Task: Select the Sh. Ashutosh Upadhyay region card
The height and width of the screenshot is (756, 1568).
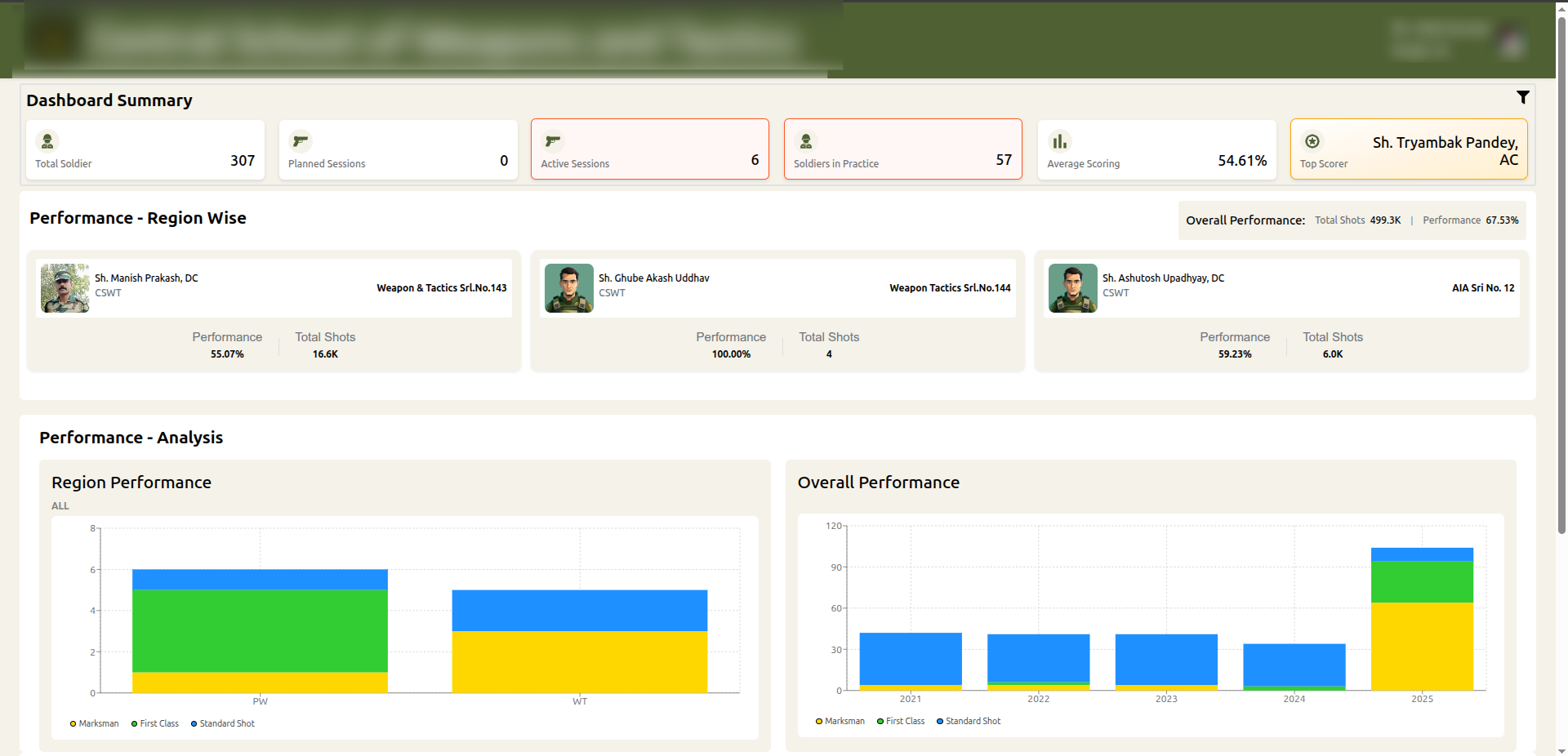Action: pos(1281,311)
